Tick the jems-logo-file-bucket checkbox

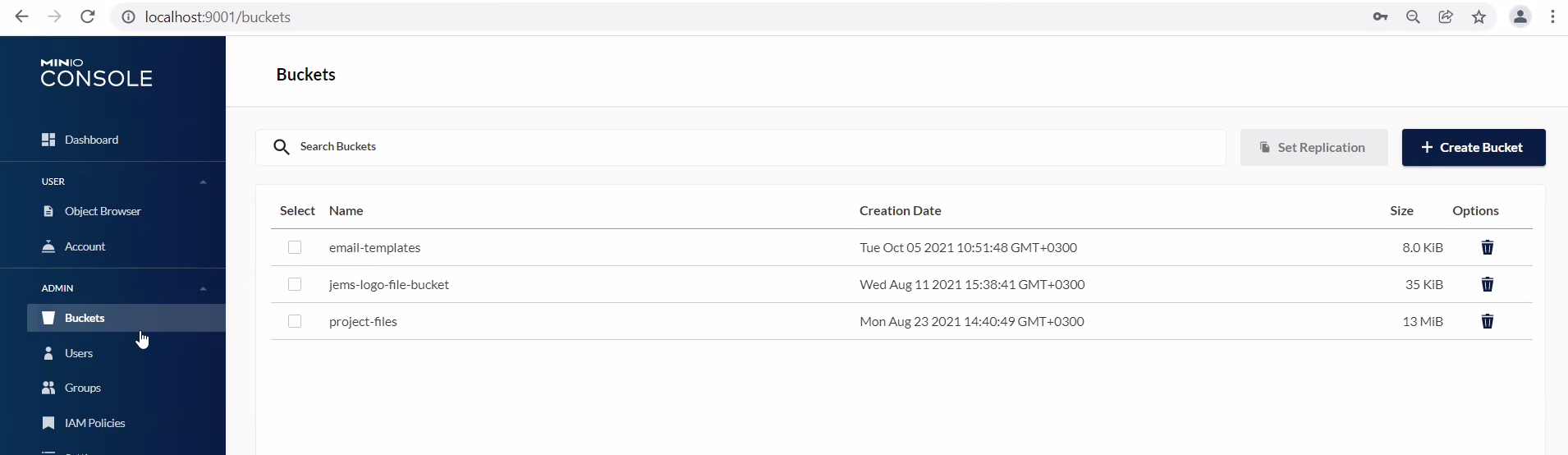point(295,284)
